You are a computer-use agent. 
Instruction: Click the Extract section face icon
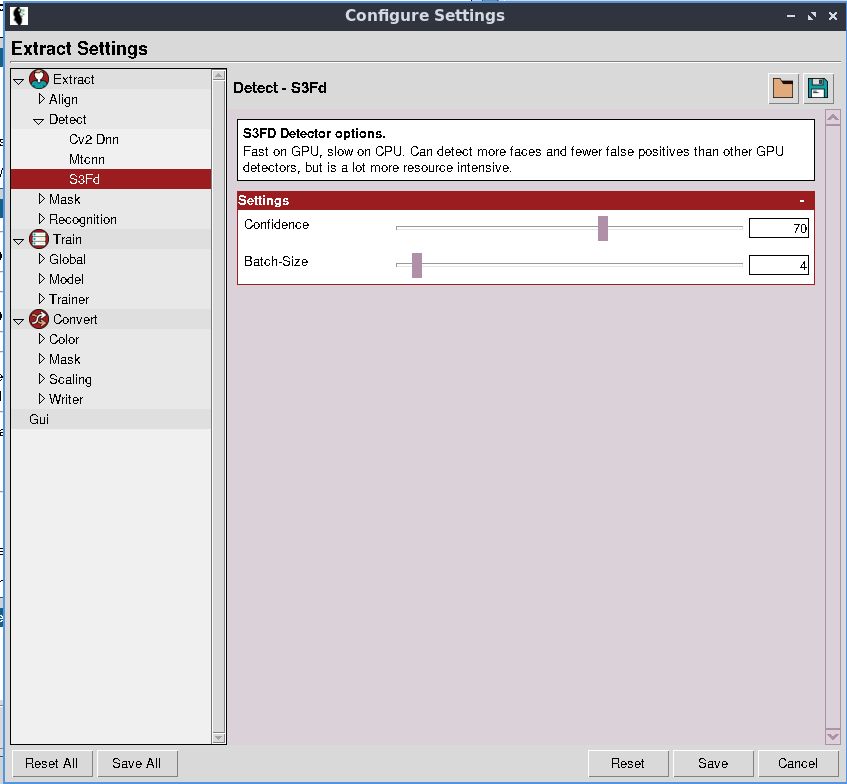point(39,79)
